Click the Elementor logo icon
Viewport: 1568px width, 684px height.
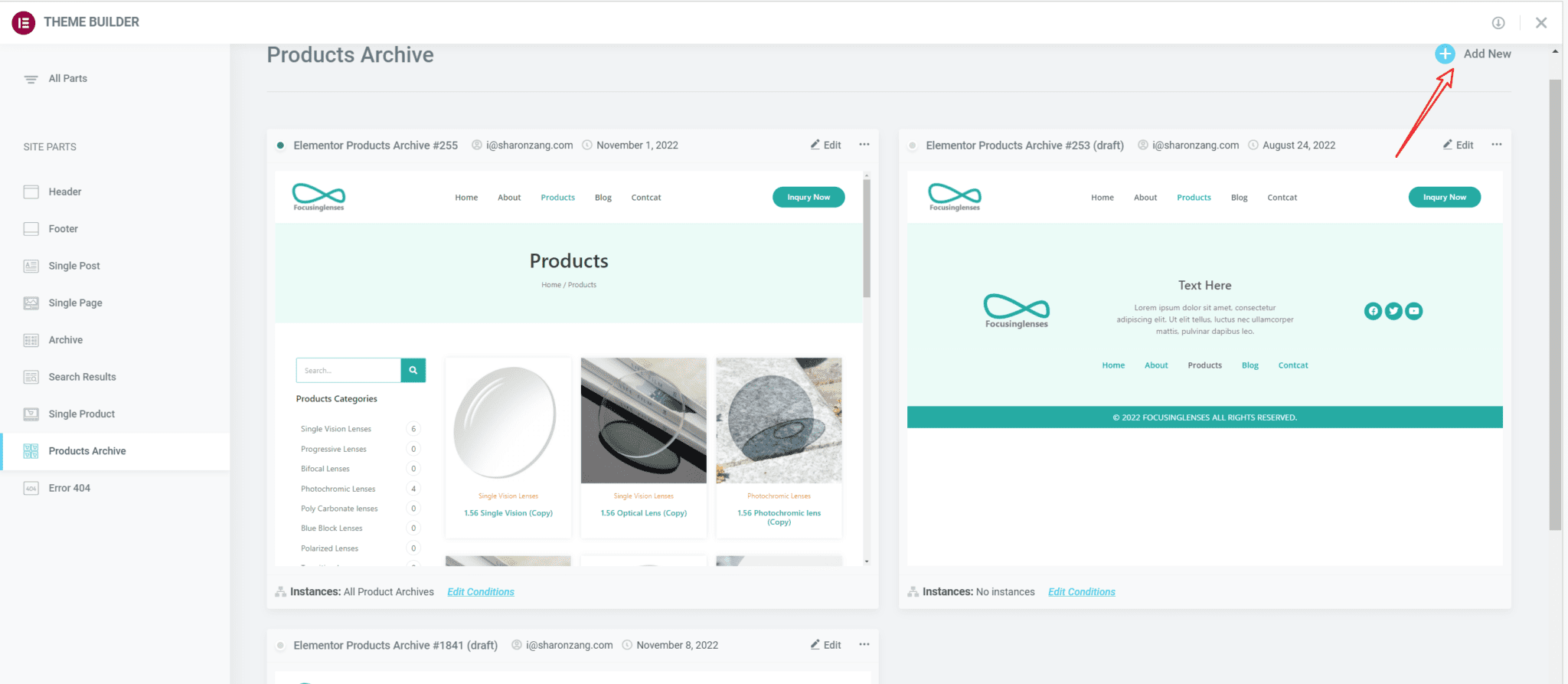24,22
